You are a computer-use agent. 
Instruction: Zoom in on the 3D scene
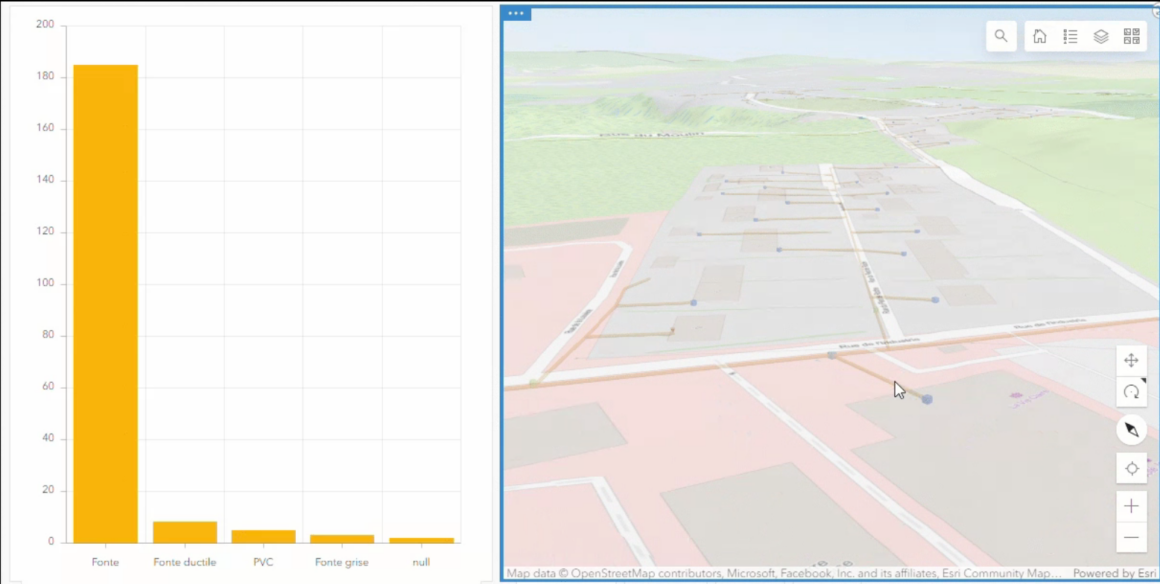1131,506
